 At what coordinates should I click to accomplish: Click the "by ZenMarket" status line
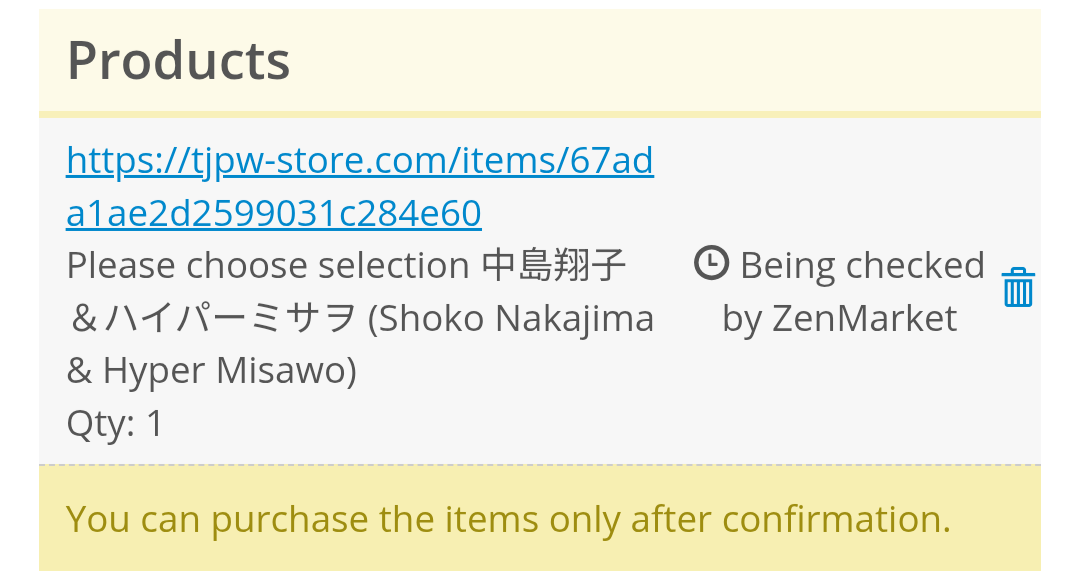coord(839,318)
